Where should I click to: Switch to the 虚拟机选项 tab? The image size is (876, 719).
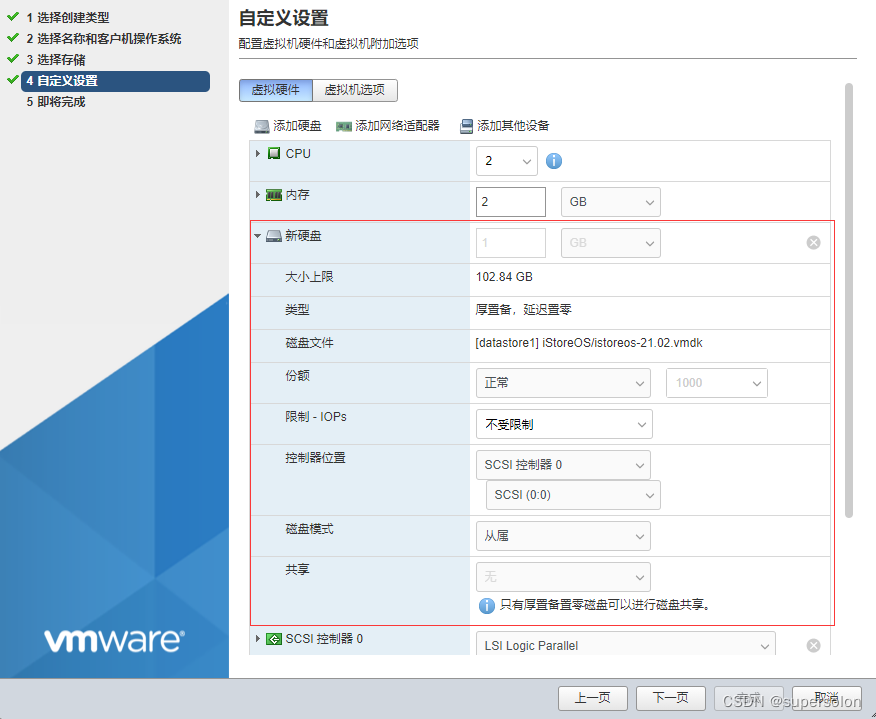coord(355,90)
